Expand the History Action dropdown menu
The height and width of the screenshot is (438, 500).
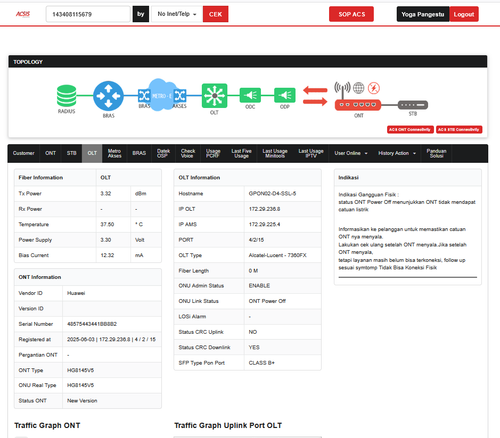[397, 153]
